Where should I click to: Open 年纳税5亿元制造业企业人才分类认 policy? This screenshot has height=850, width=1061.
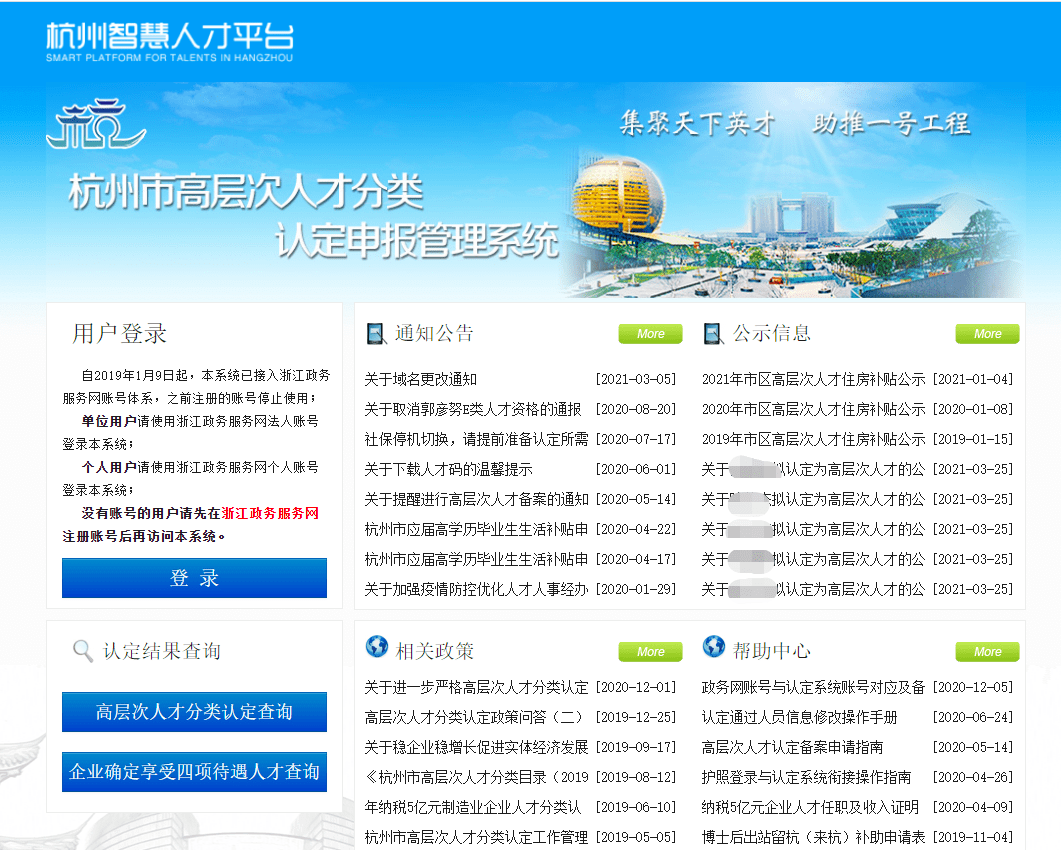point(472,807)
